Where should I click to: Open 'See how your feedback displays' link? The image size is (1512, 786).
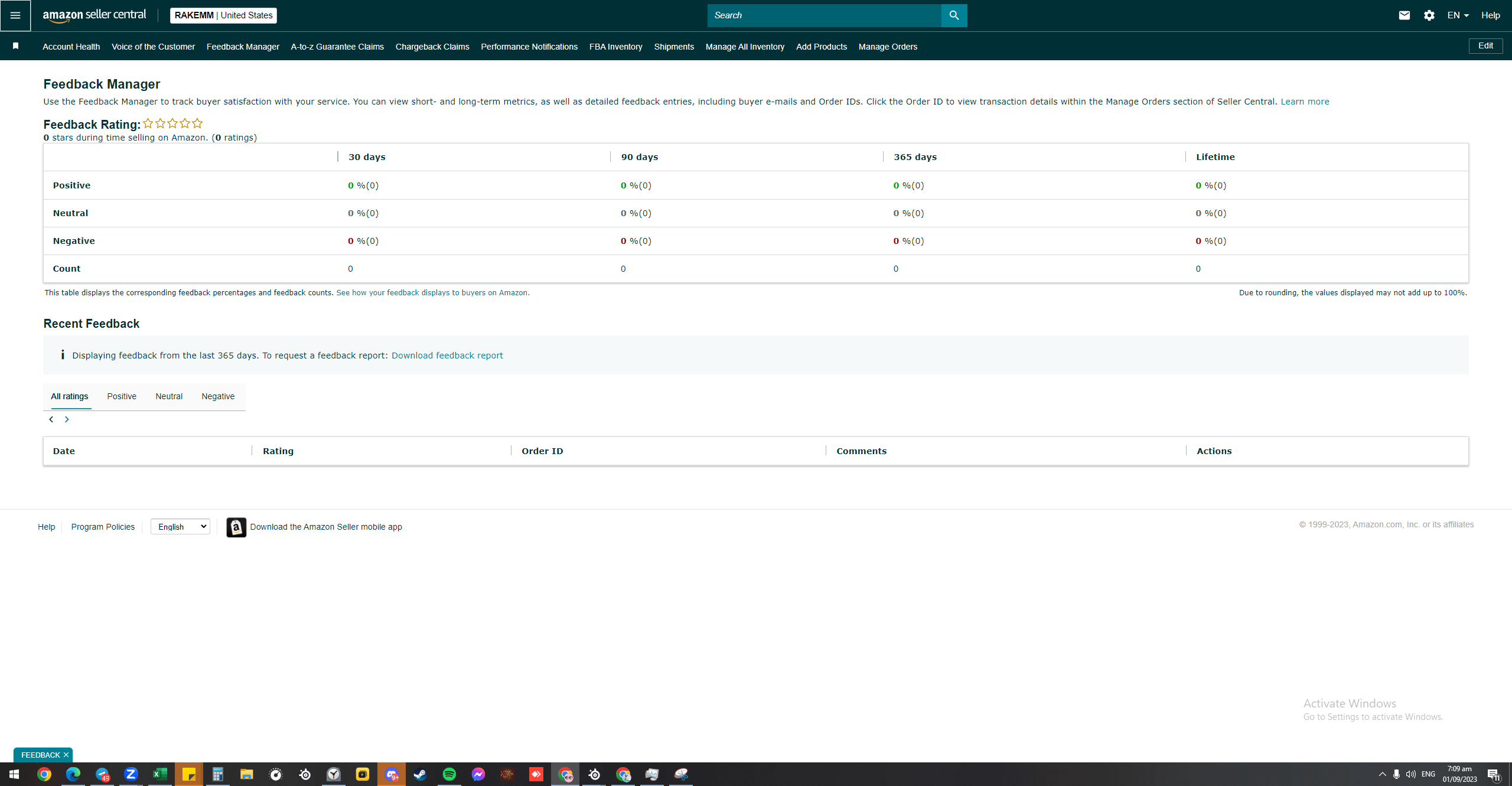(x=432, y=293)
